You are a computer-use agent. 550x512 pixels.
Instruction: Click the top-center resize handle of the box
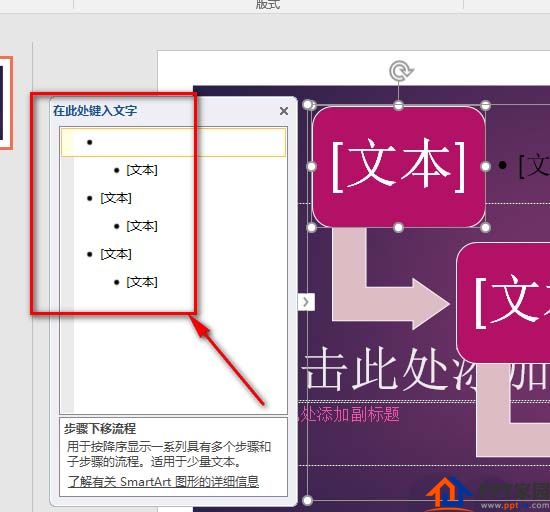398,105
